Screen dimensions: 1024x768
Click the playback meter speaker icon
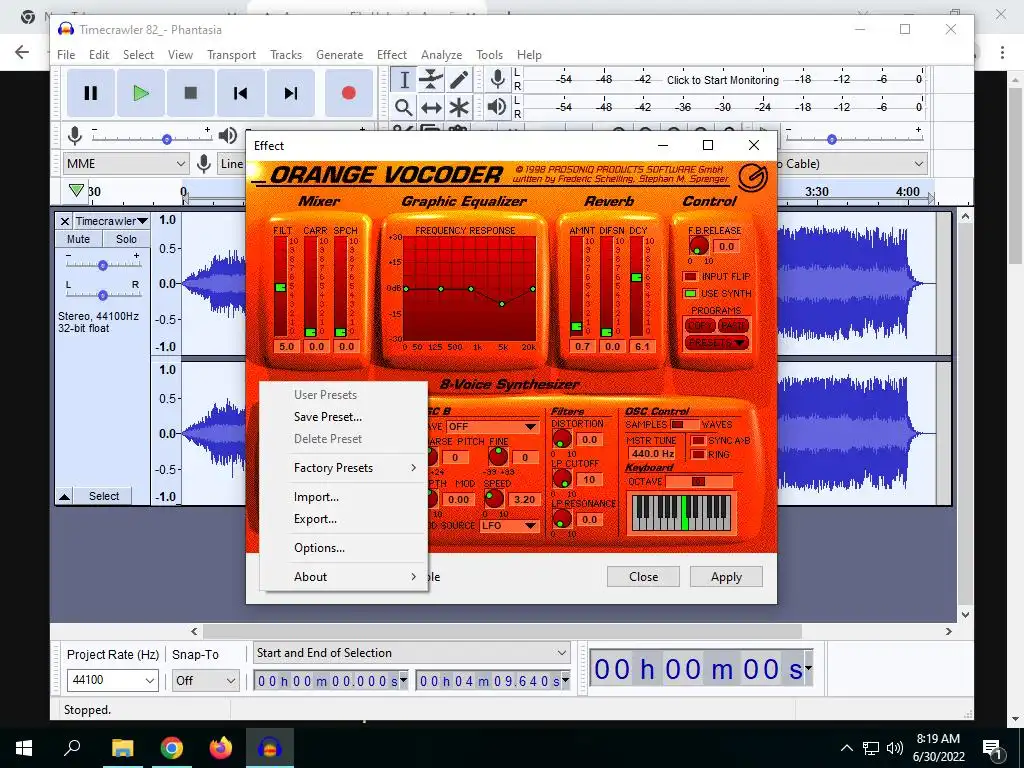pyautogui.click(x=498, y=106)
